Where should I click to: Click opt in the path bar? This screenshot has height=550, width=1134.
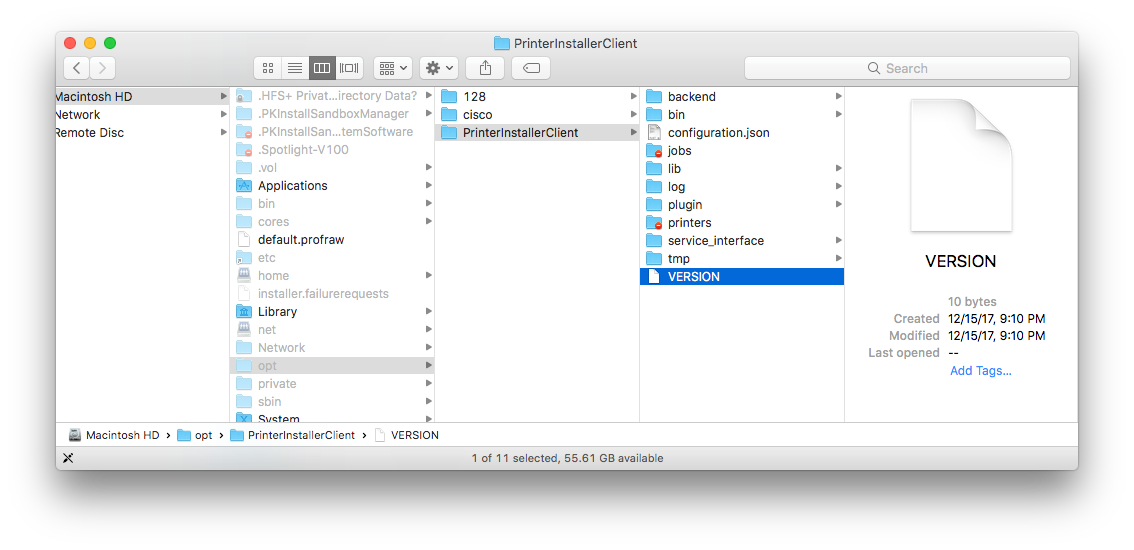(x=195, y=435)
